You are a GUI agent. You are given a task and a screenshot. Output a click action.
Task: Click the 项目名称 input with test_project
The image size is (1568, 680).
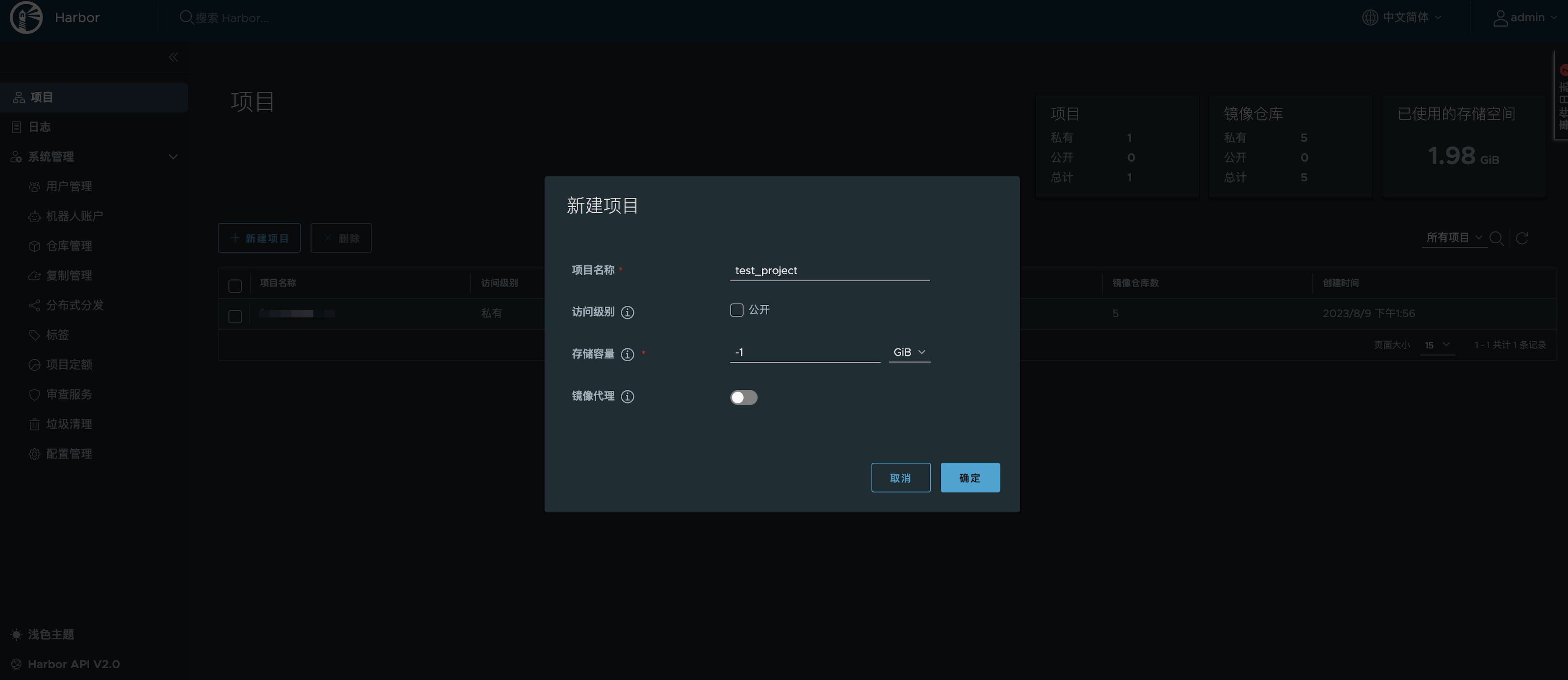click(829, 270)
